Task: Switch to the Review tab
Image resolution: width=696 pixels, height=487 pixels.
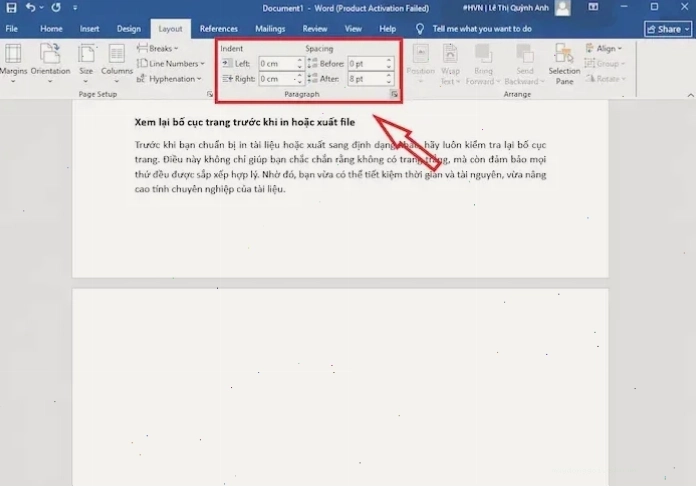Action: click(315, 29)
